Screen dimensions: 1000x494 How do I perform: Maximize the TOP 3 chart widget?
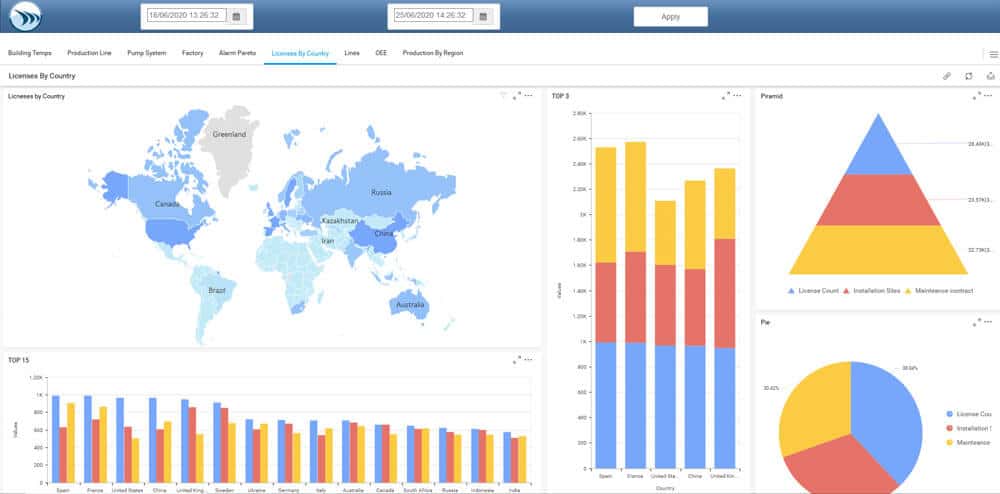point(724,96)
